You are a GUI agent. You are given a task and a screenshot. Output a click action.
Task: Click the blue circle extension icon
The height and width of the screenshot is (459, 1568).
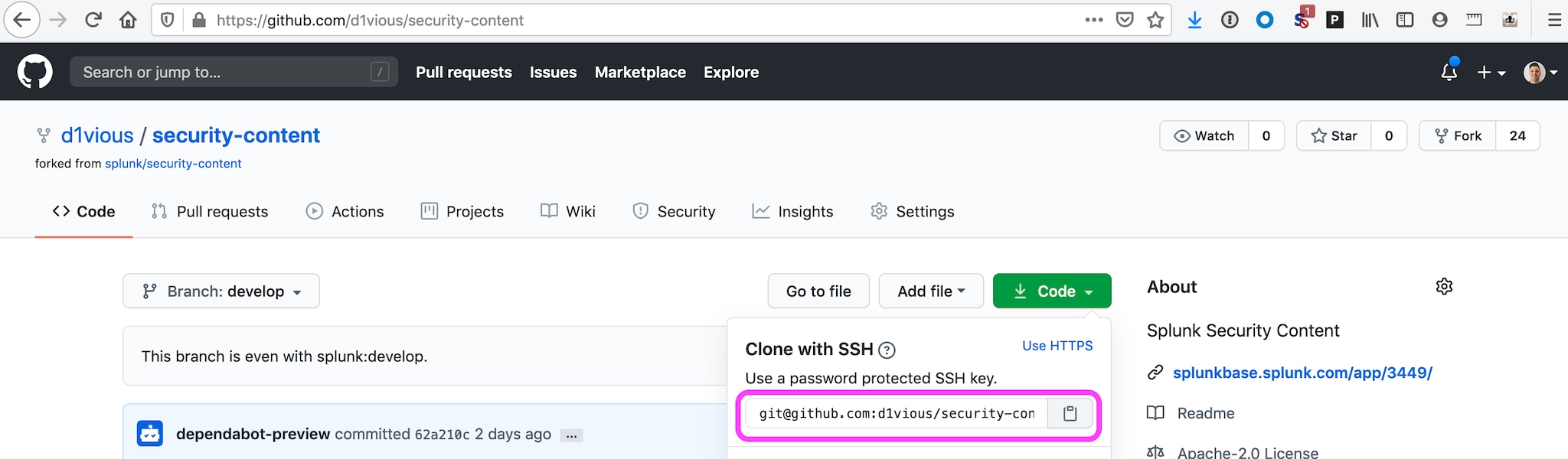tap(1265, 21)
